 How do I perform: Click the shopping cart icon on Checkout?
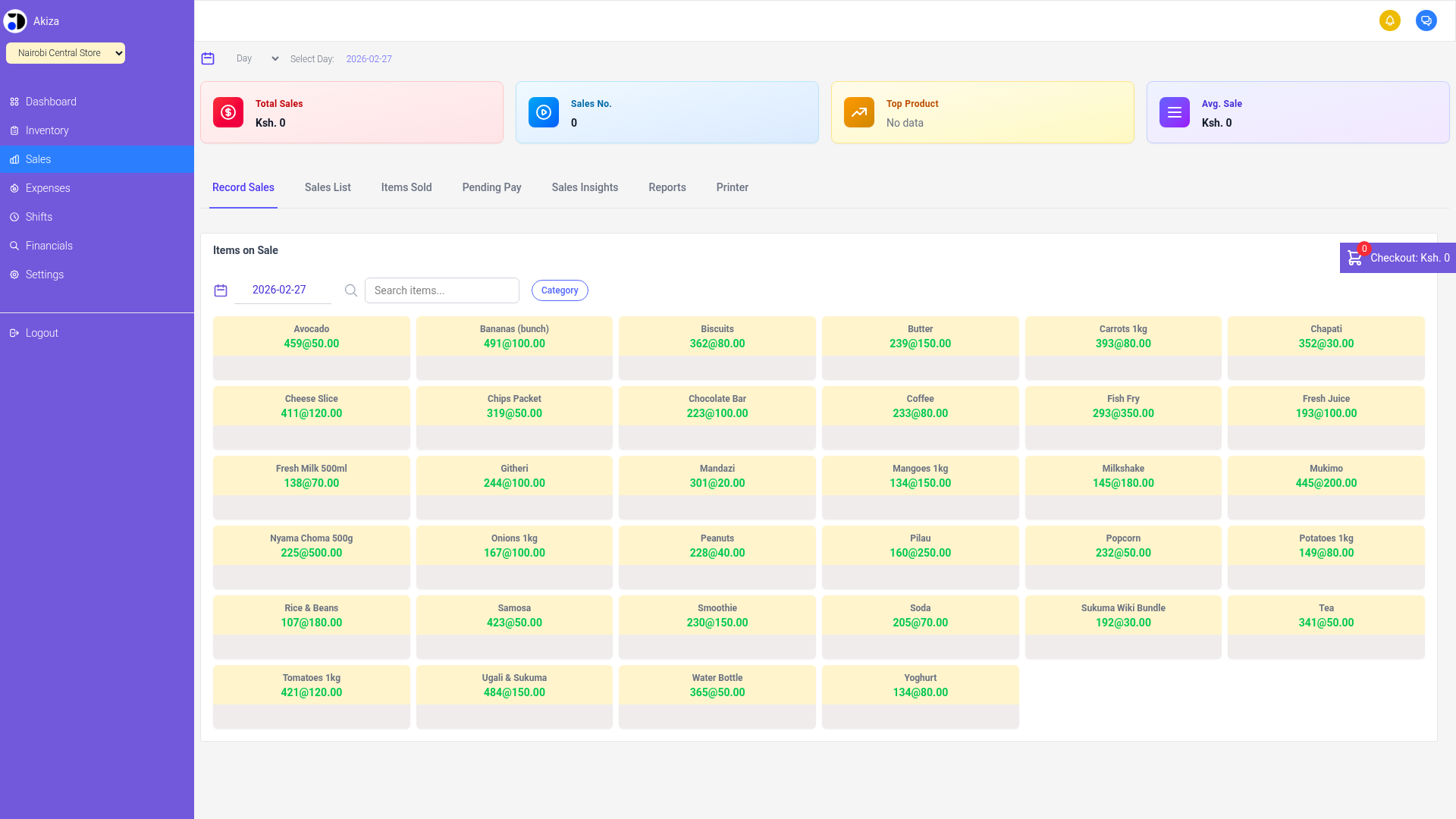click(1354, 258)
